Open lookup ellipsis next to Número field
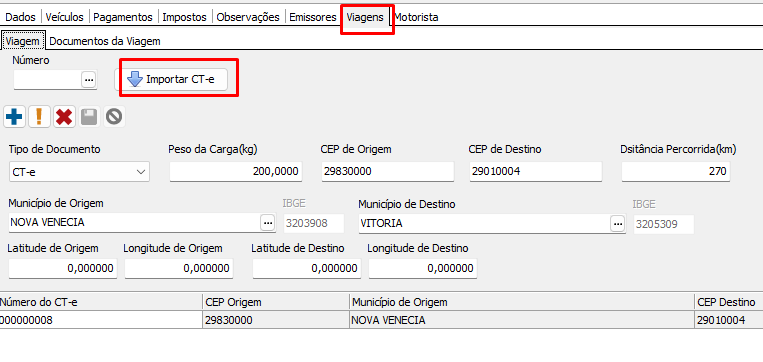Viewport: 763px width, 362px height. (x=89, y=79)
